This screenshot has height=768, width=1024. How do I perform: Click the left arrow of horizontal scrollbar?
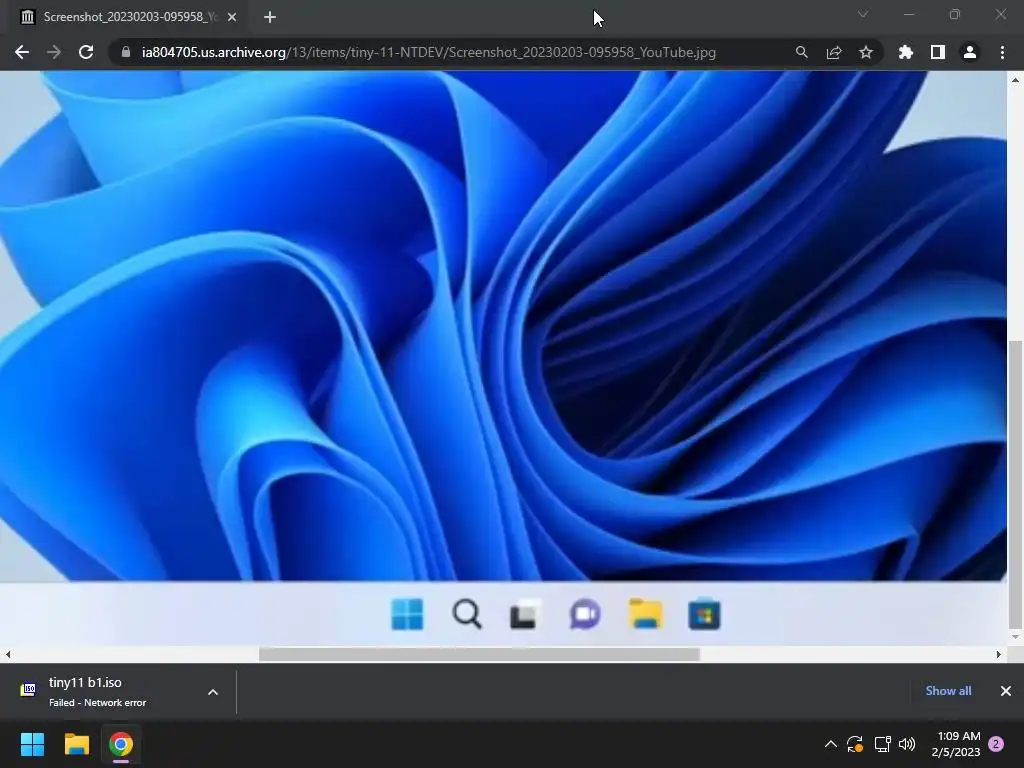coord(8,654)
